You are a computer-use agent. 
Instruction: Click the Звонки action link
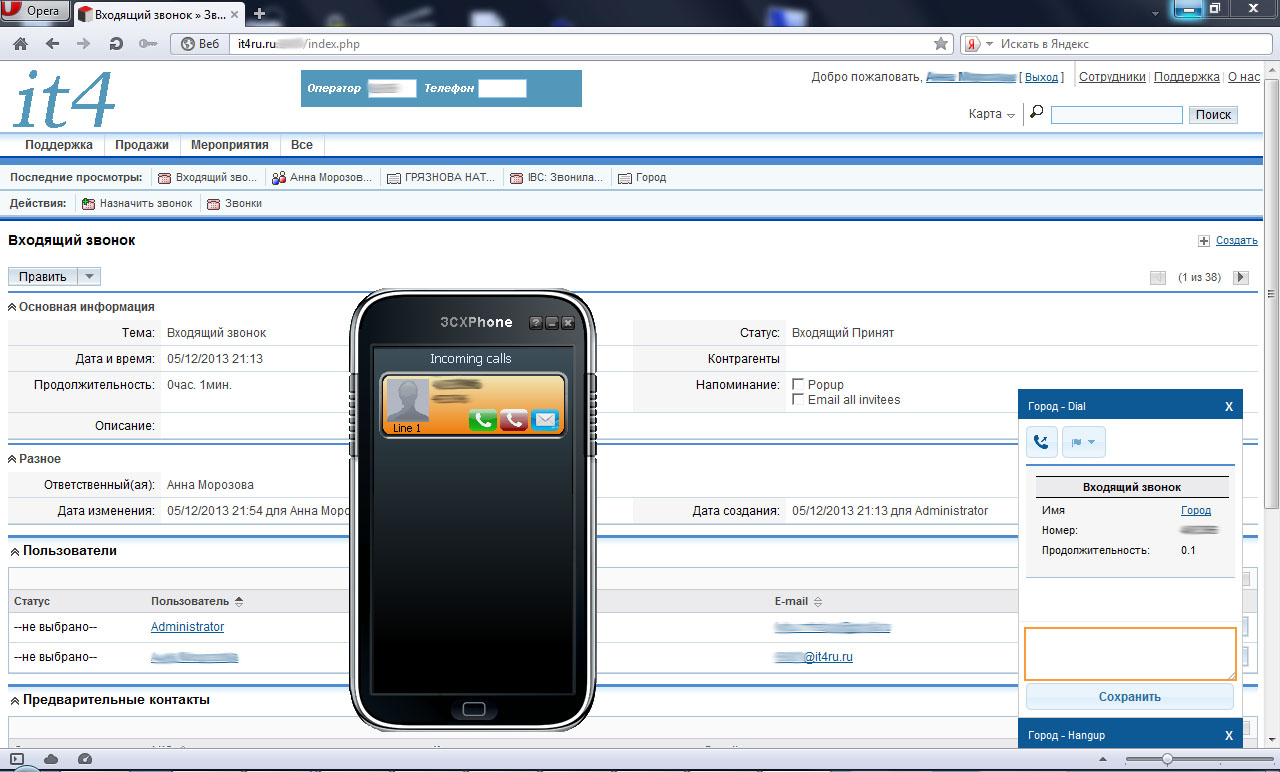[x=235, y=203]
